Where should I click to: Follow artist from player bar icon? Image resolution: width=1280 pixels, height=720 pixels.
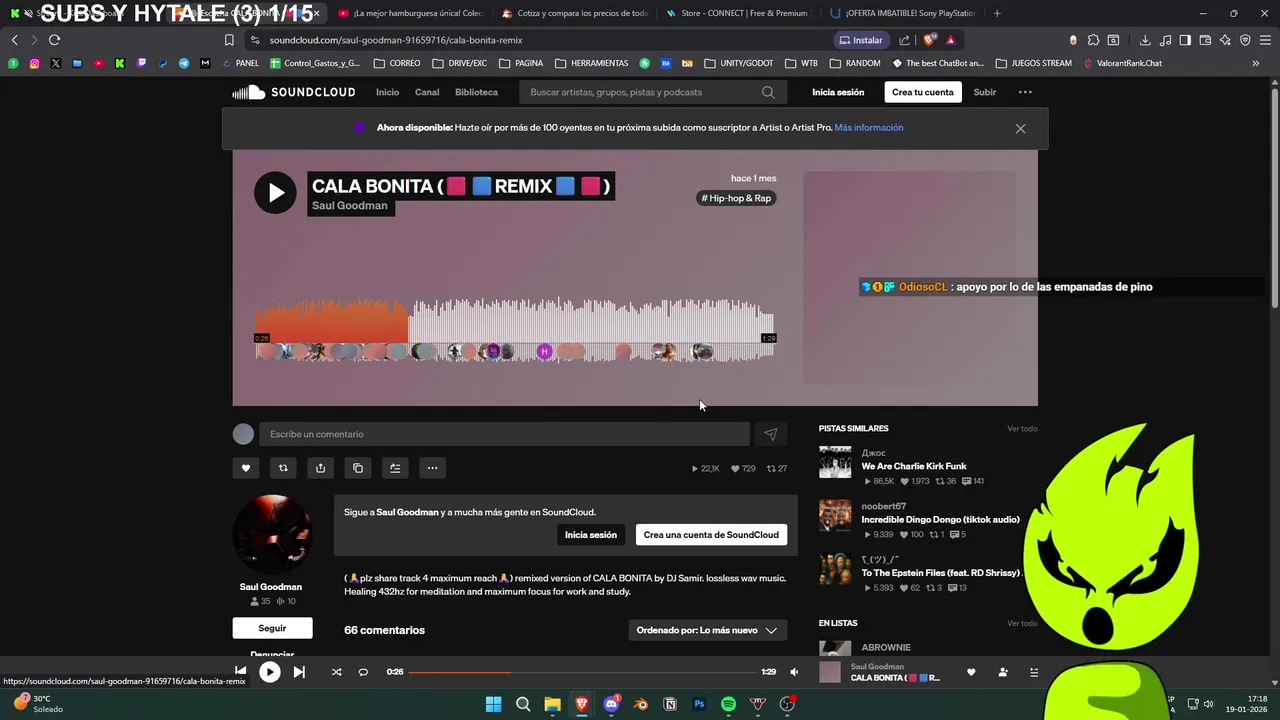pos(1003,672)
